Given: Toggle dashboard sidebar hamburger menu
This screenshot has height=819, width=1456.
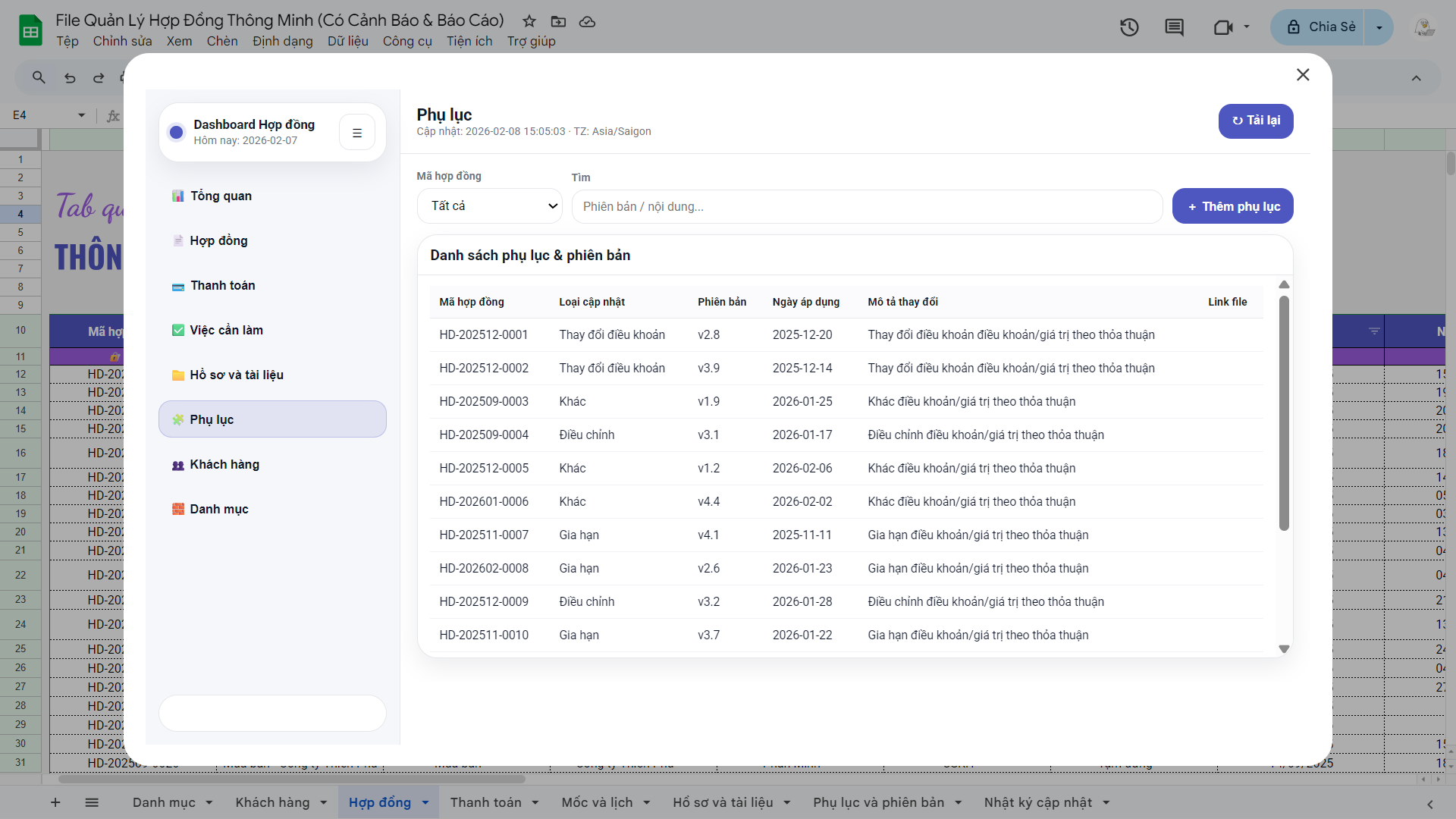Looking at the screenshot, I should point(357,133).
